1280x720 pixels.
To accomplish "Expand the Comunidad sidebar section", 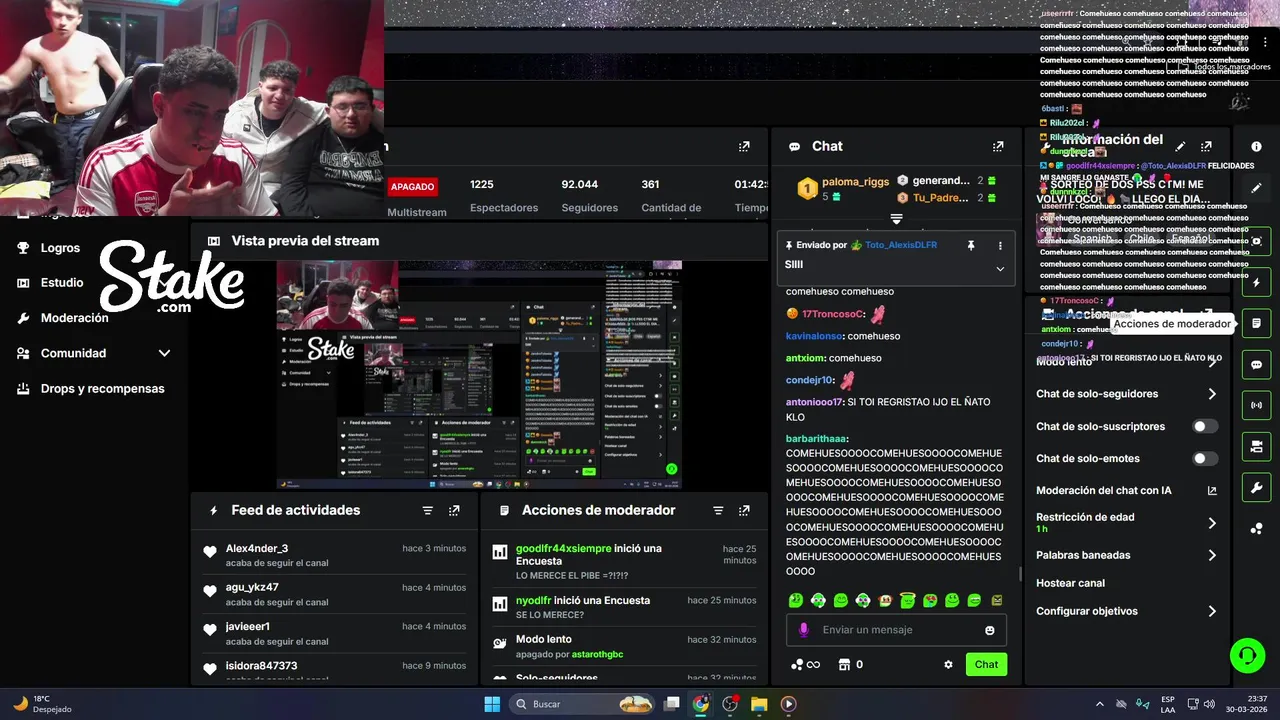I will pos(164,353).
